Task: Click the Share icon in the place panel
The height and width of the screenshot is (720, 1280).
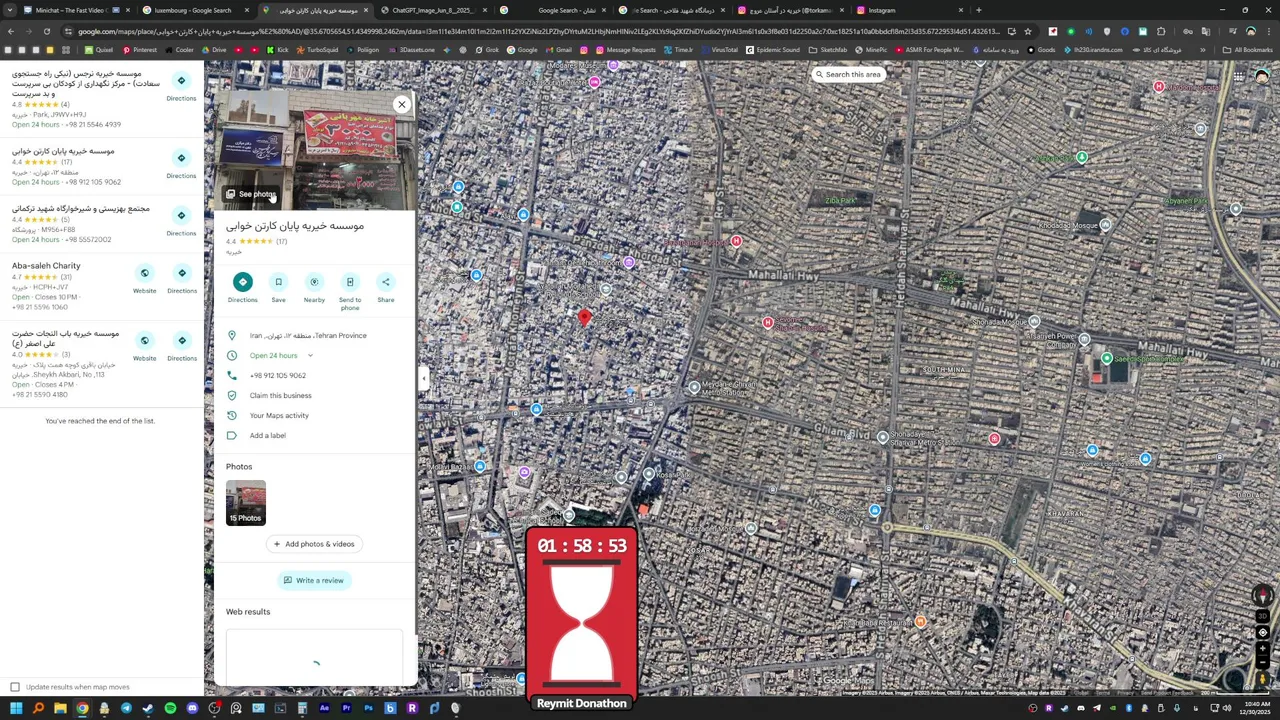Action: (386, 282)
